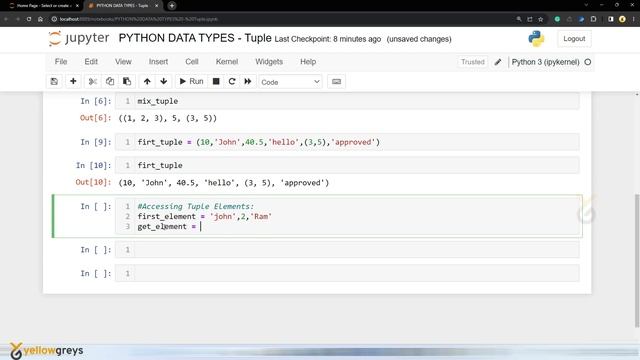Viewport: 640px width, 360px height.
Task: Open the File menu
Action: (x=61, y=62)
